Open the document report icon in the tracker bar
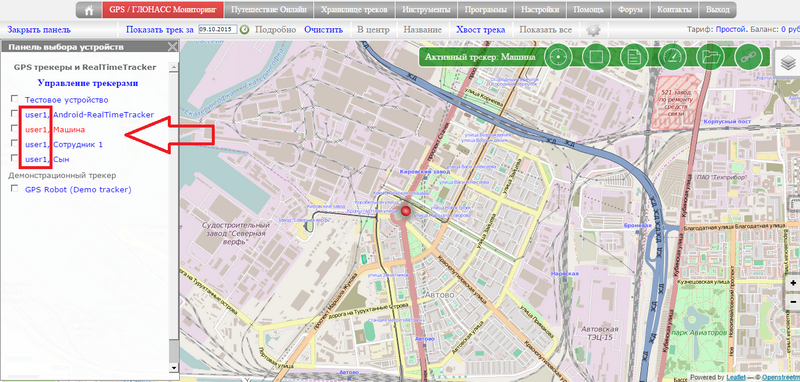 point(634,56)
